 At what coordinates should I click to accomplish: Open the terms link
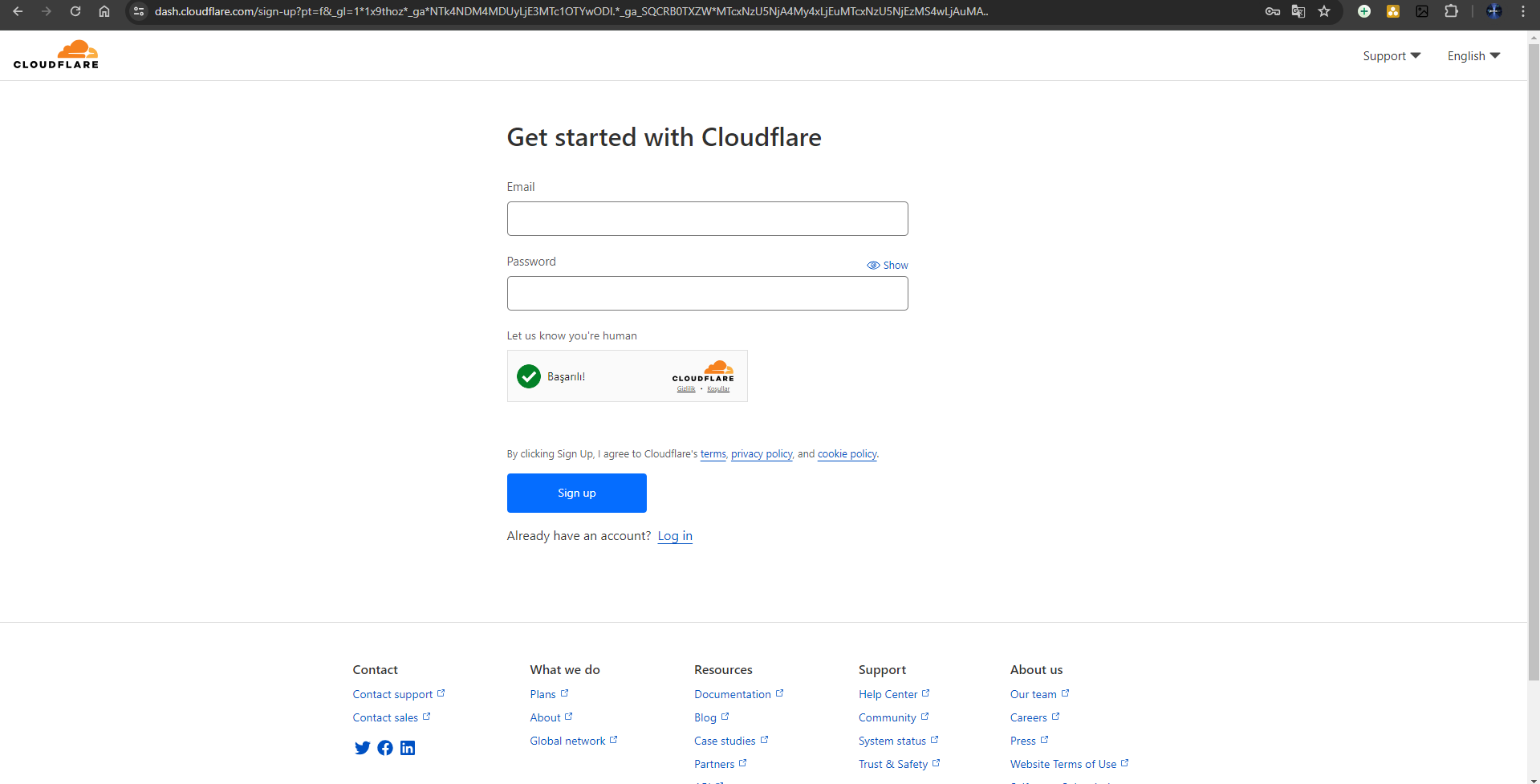(713, 454)
